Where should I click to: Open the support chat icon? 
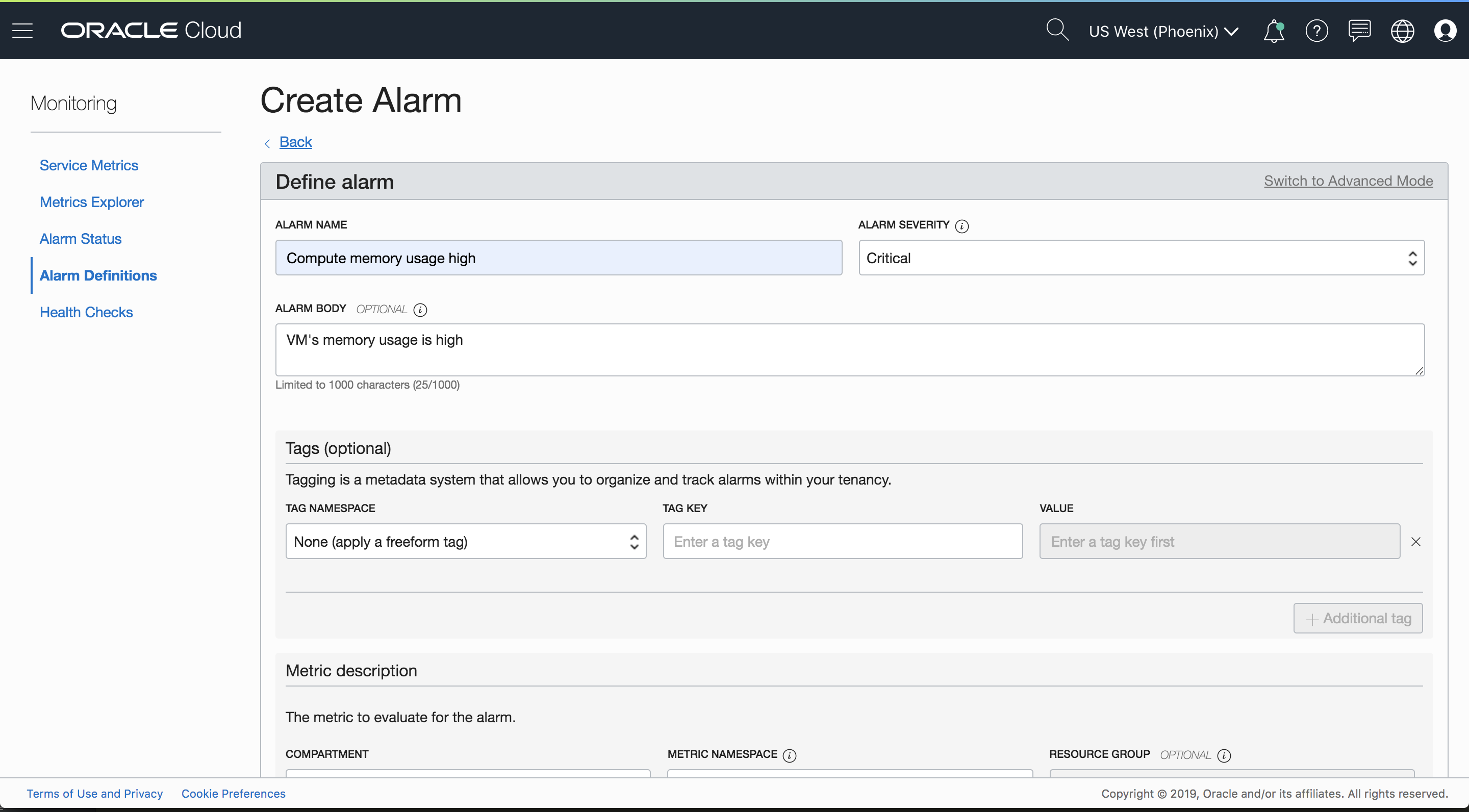coord(1359,31)
